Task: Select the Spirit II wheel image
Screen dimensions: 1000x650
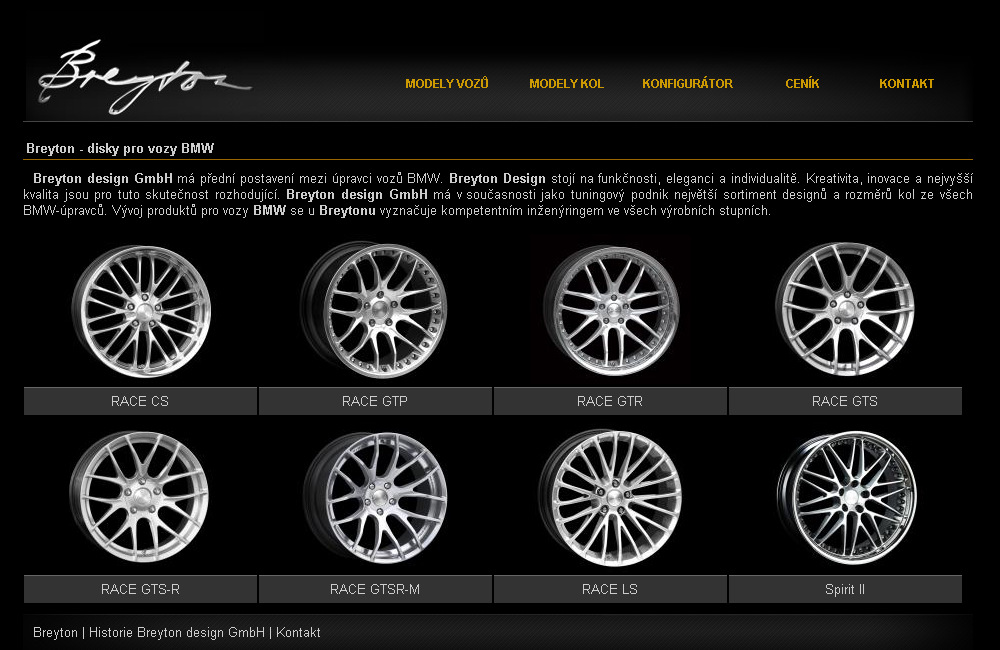Action: (846, 498)
